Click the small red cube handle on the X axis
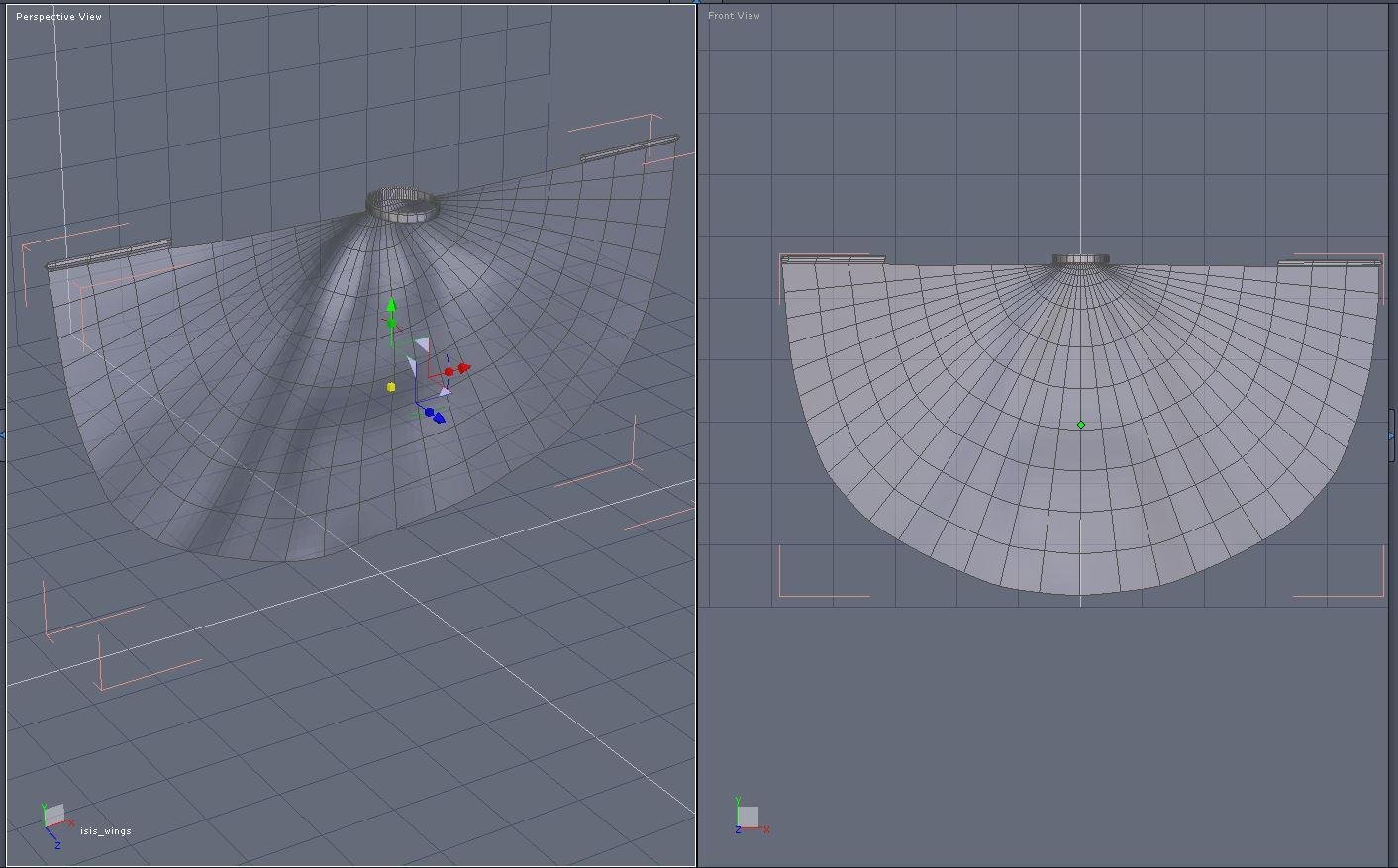Viewport: 1398px width, 868px height. point(449,372)
